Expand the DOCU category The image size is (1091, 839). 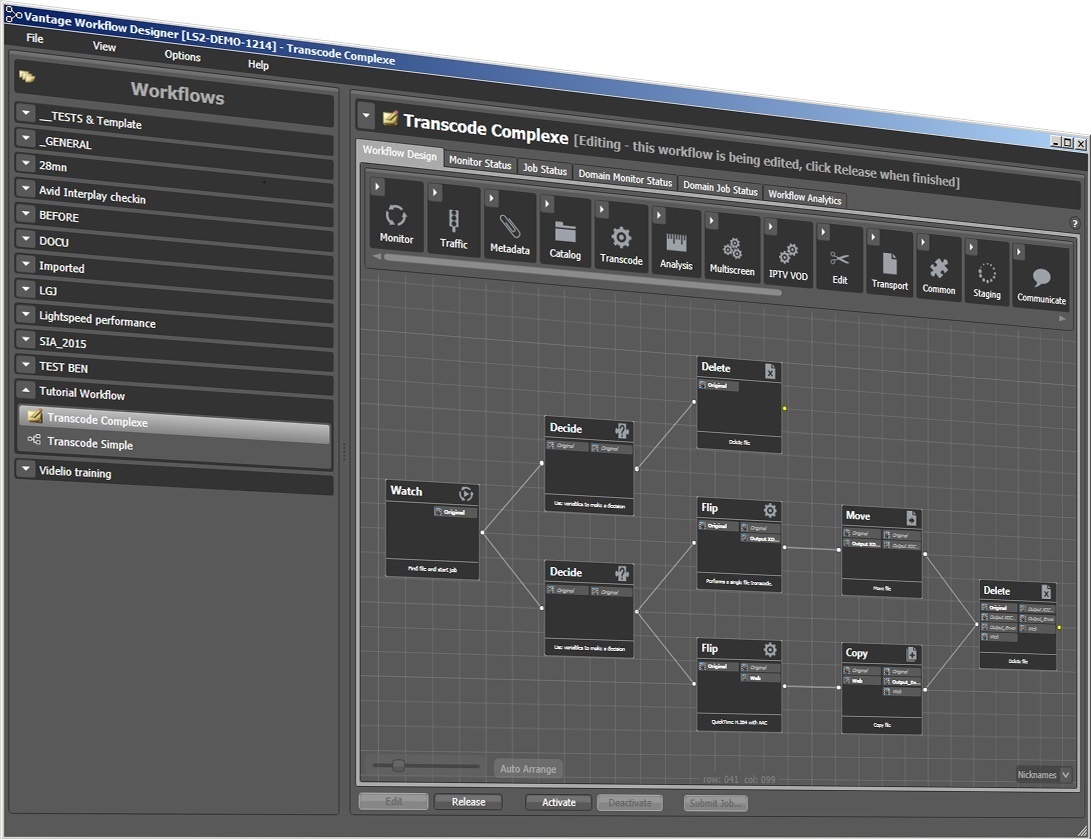[x=26, y=239]
